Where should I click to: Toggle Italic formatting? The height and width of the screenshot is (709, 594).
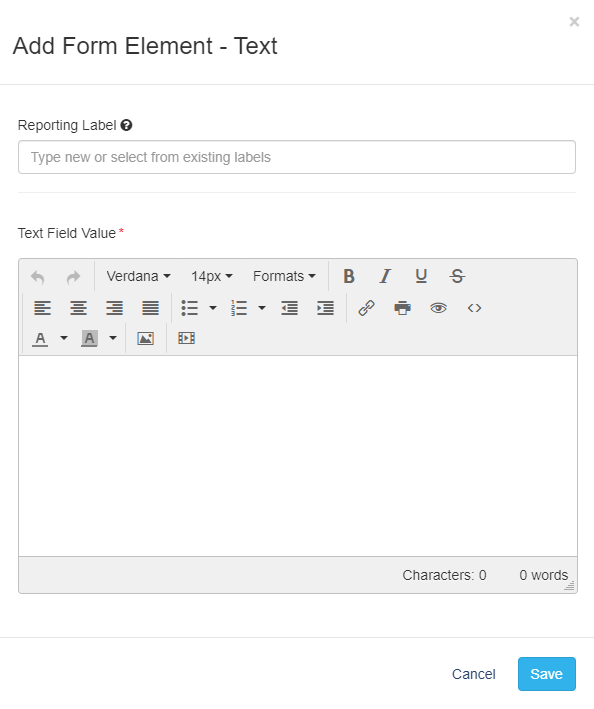pyautogui.click(x=385, y=276)
